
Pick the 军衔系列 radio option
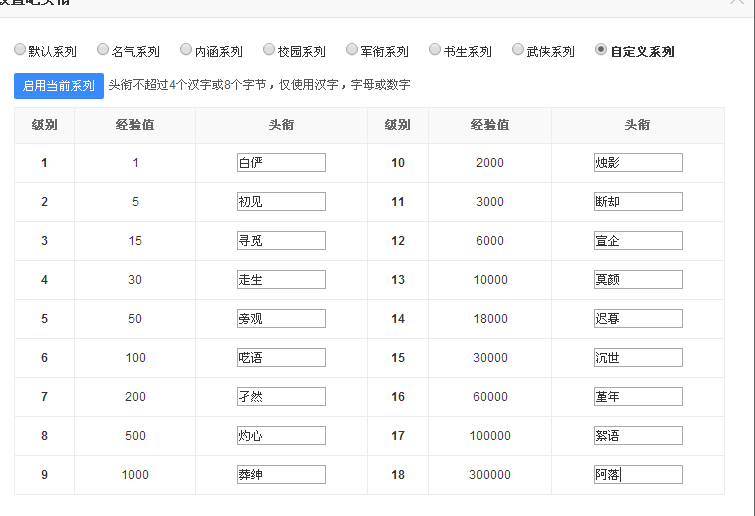point(352,49)
